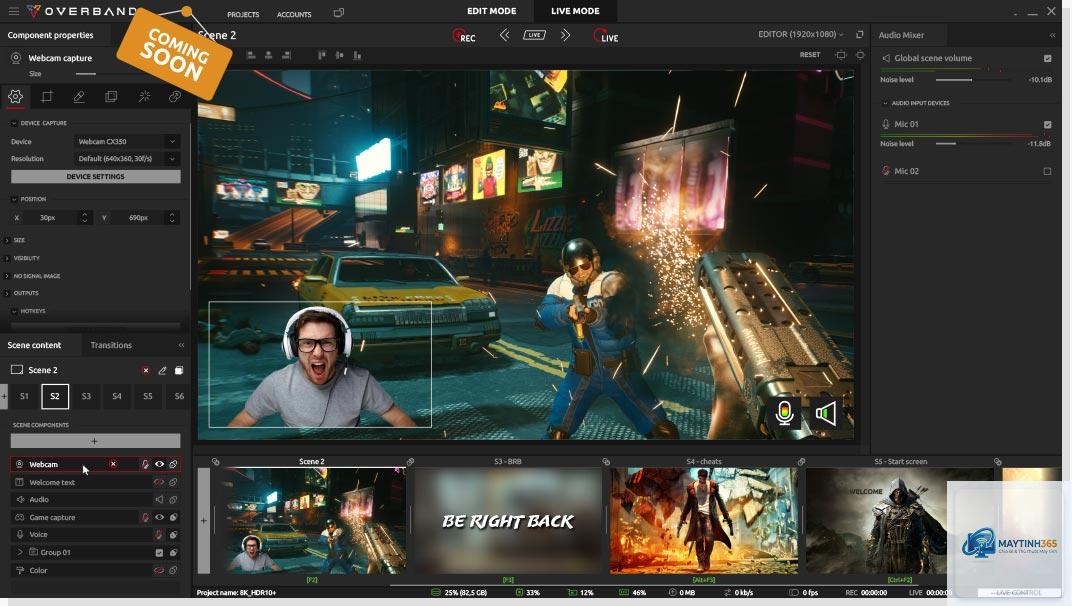1072x606 pixels.
Task: Rename Scene 2 with the pencil icon
Action: tap(162, 370)
